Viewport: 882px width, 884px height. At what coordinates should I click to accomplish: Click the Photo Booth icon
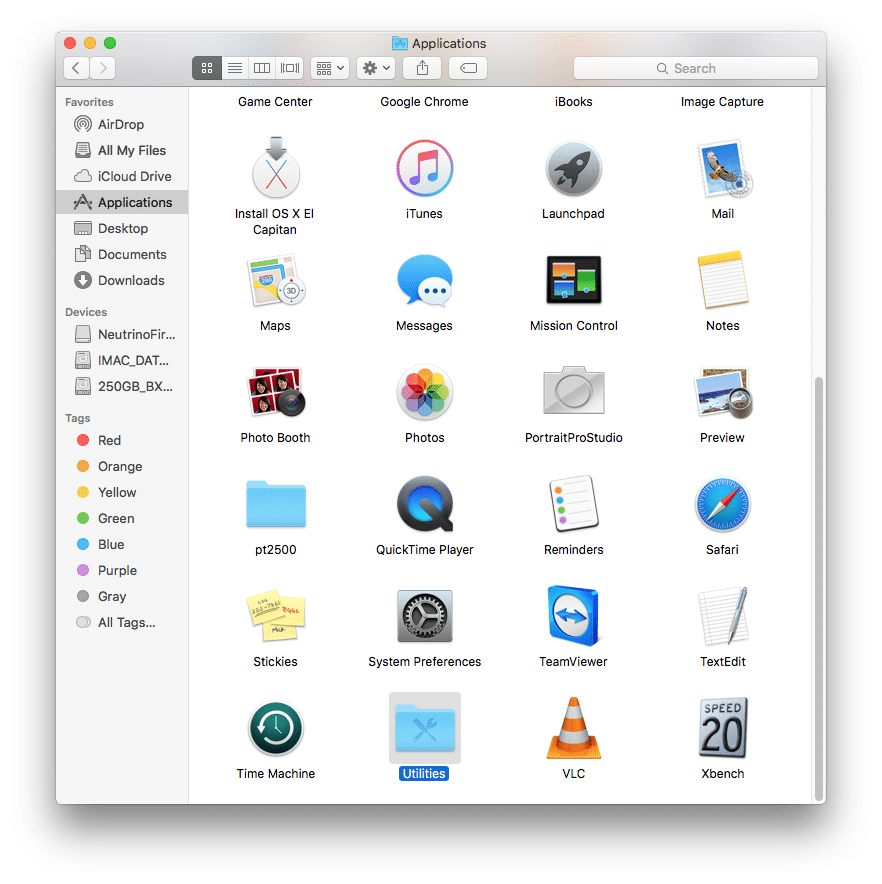click(275, 393)
